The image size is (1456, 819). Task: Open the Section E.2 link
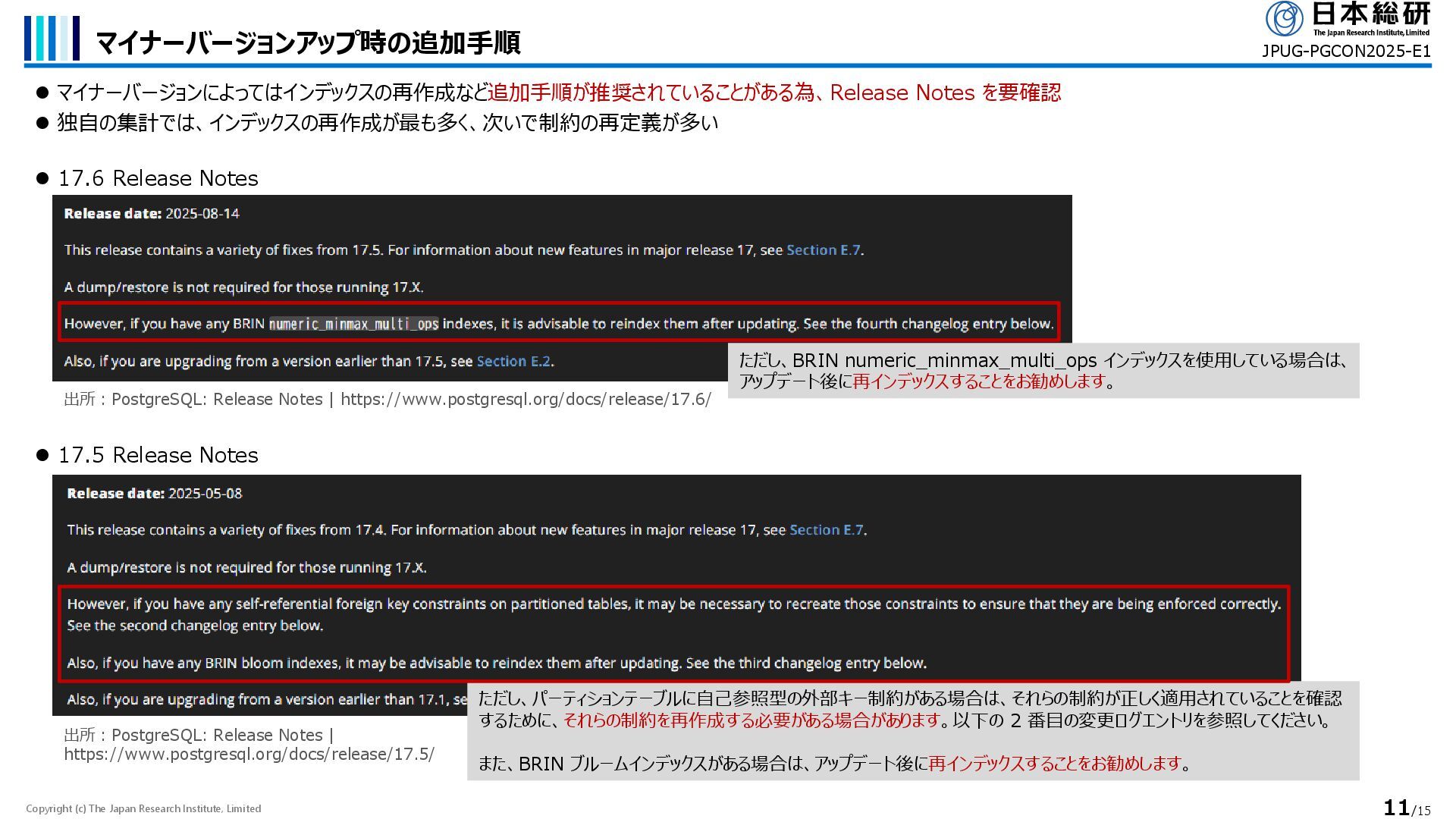pos(513,362)
